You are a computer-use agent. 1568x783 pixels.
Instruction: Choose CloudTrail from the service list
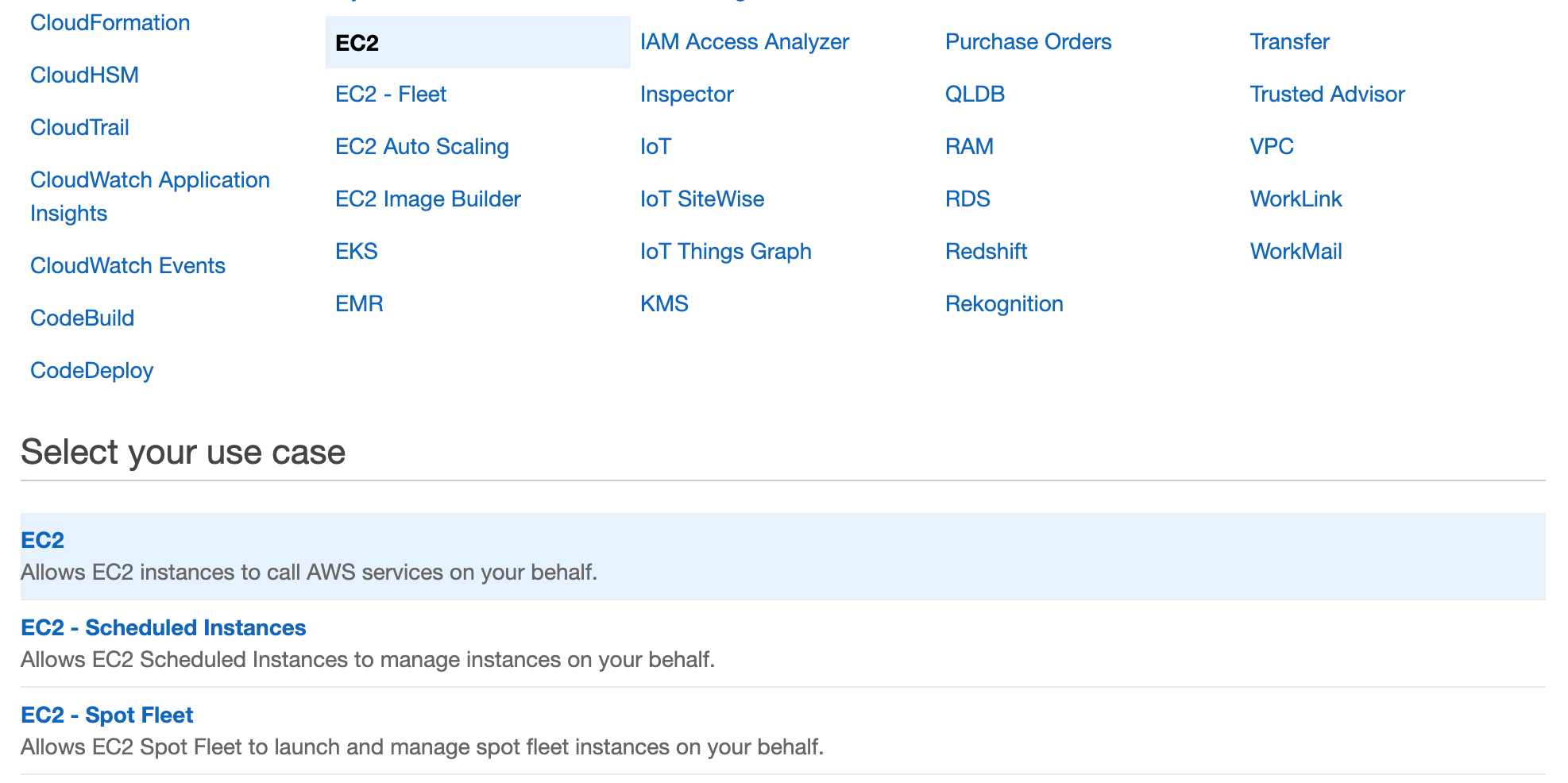pyautogui.click(x=79, y=127)
